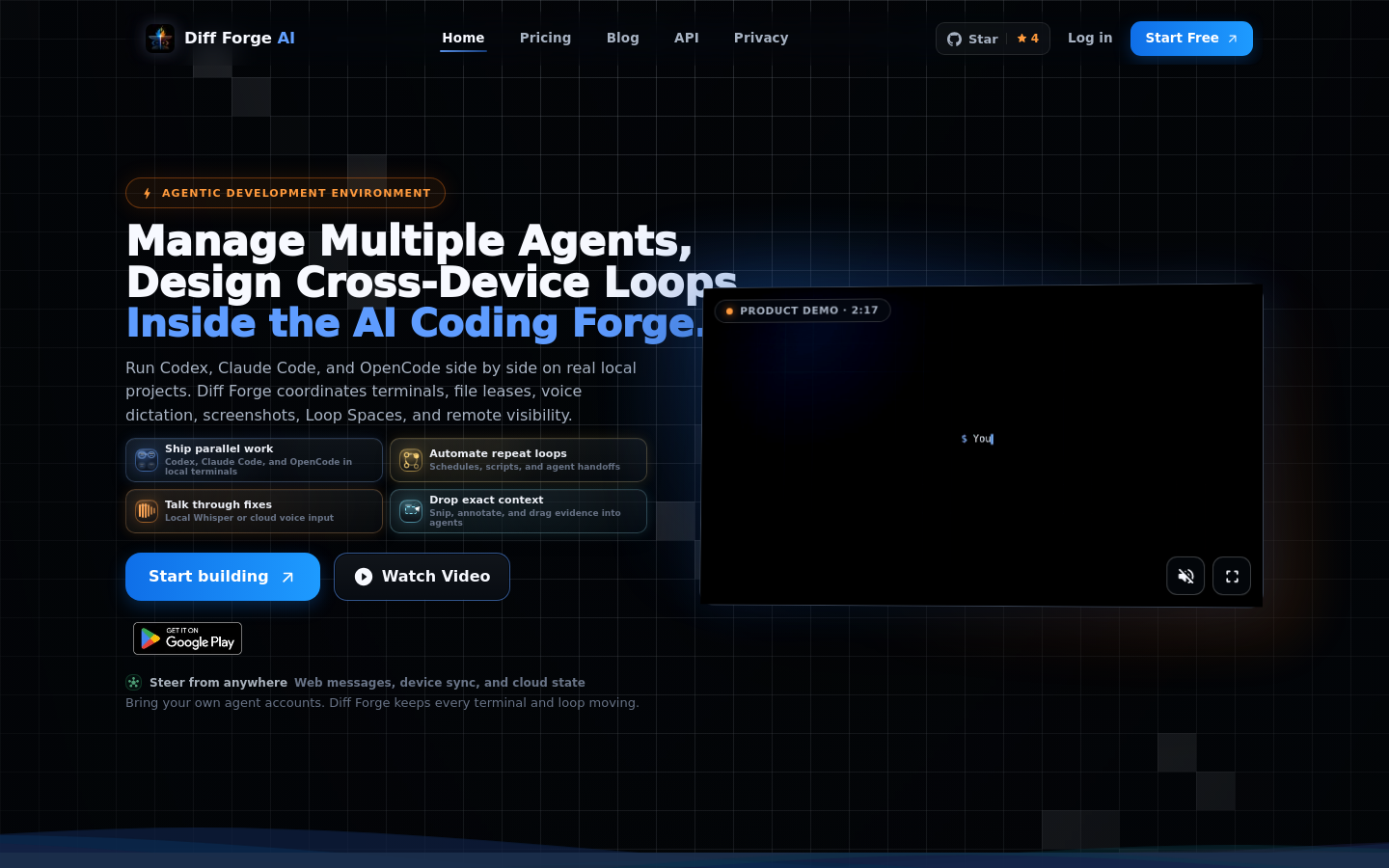Image resolution: width=1389 pixels, height=868 pixels.
Task: Click the Watch Video button
Action: coord(422,577)
